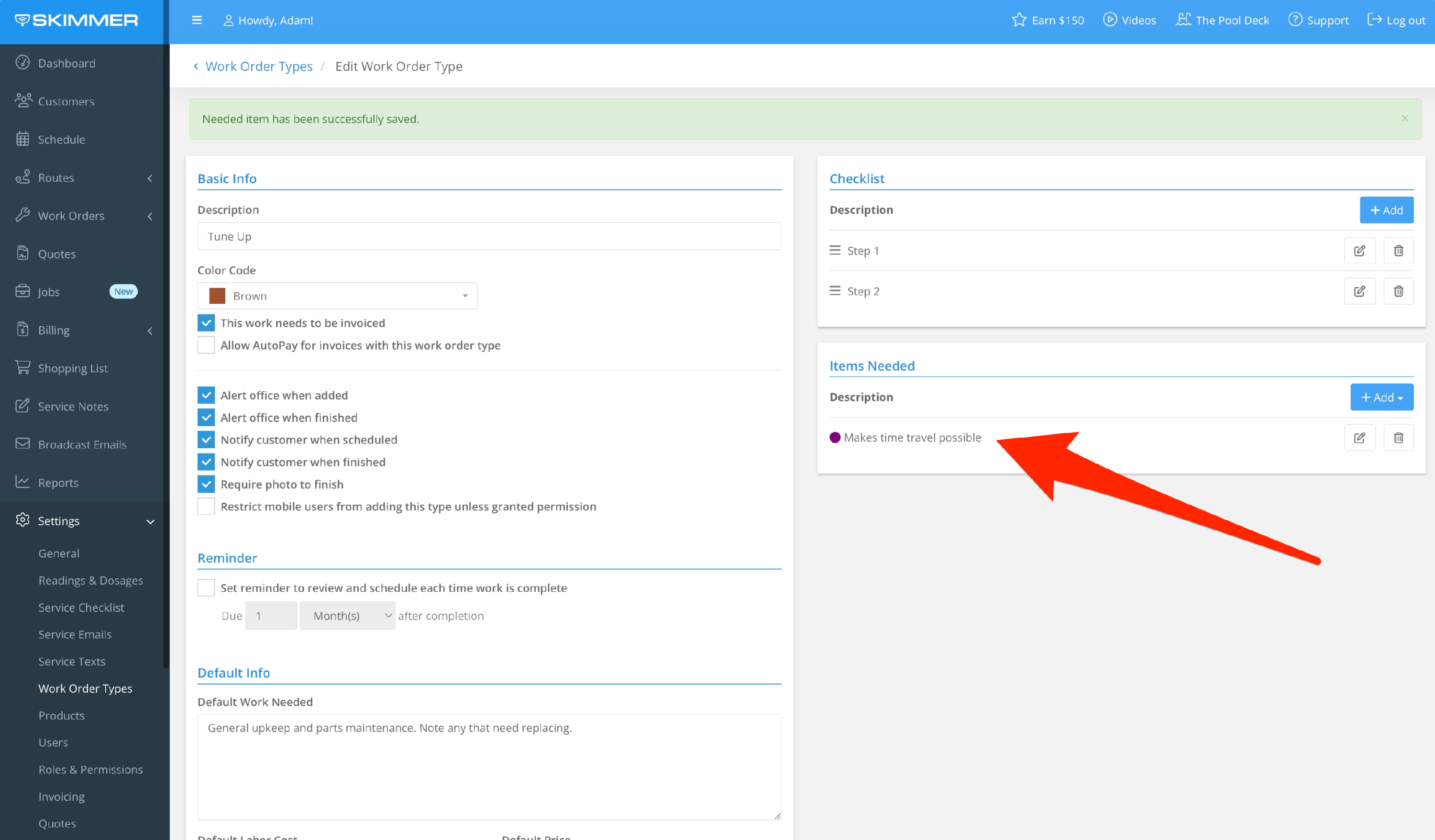The image size is (1435, 840).
Task: Delete the 'Makes time travel possible' item
Action: click(1398, 437)
